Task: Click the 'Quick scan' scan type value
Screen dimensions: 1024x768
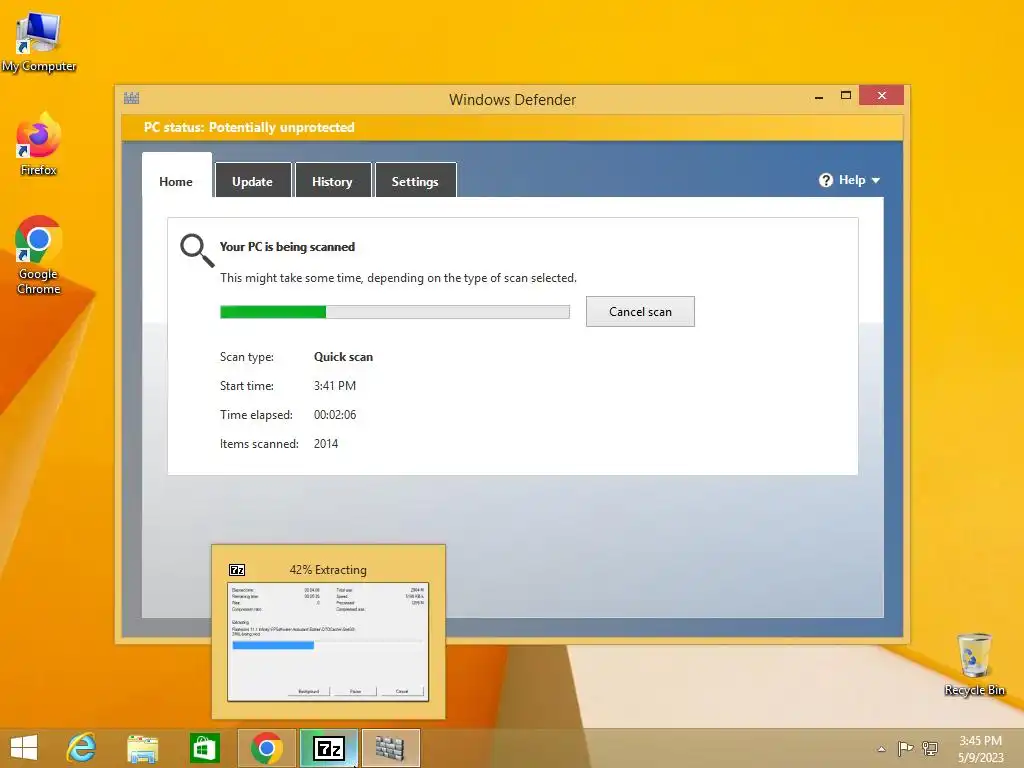Action: point(344,357)
